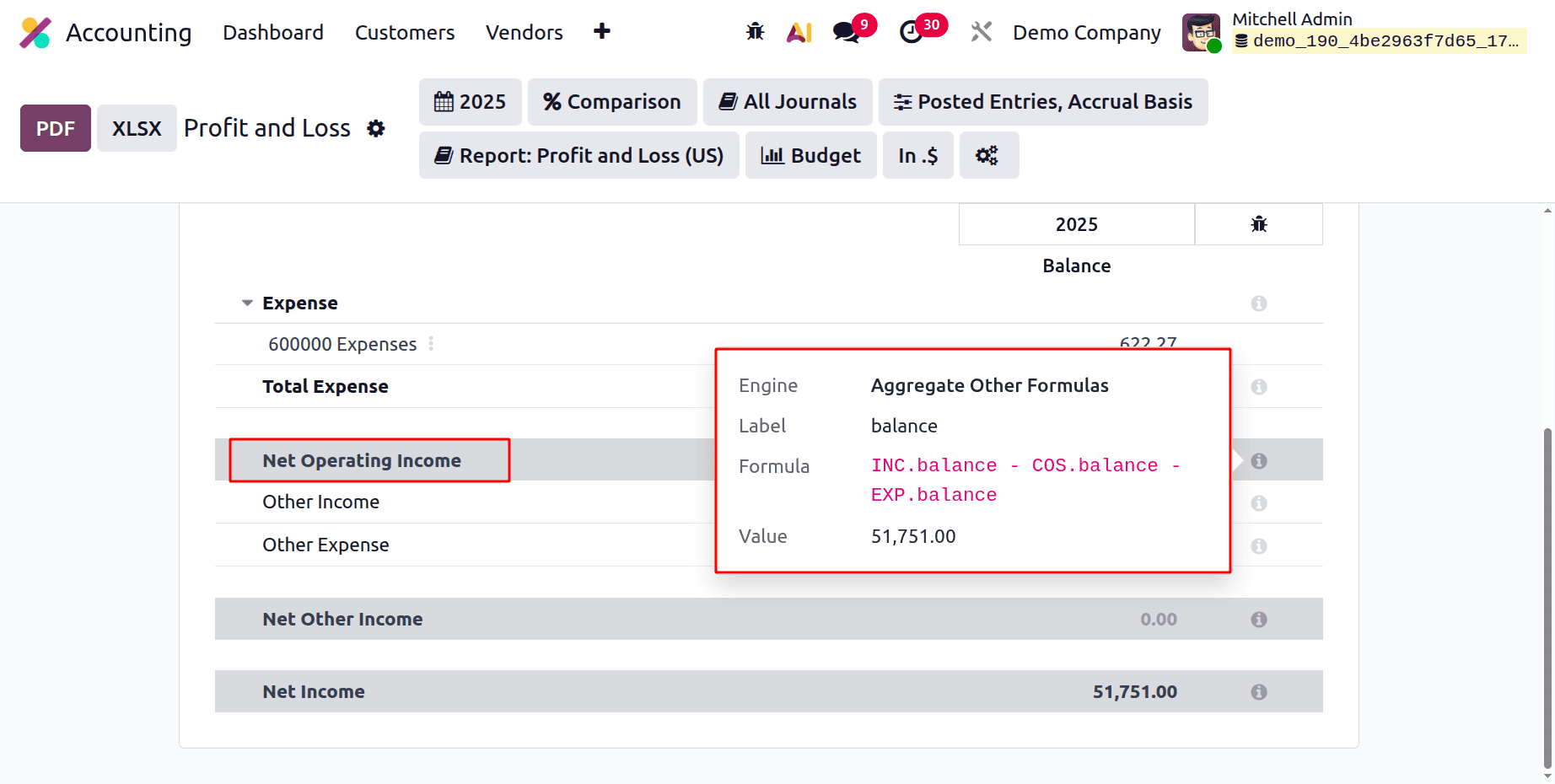1555x784 pixels.
Task: Open the gear next to Profit and Loss
Action: 376,128
